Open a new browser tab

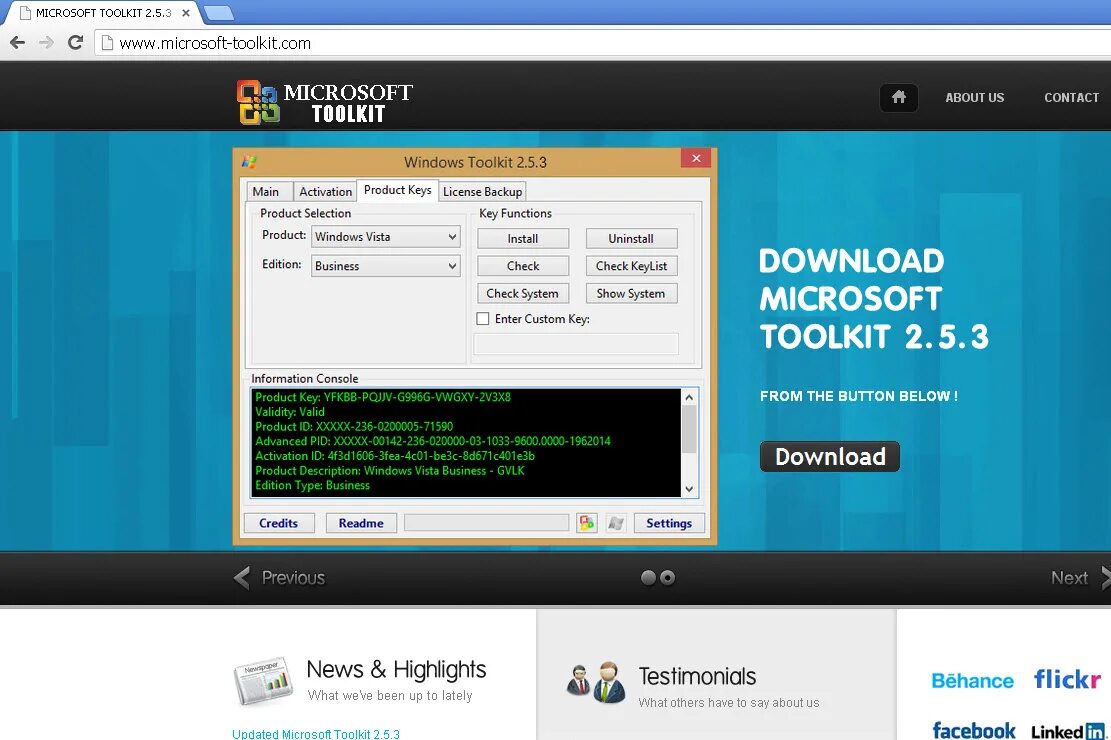(x=218, y=13)
